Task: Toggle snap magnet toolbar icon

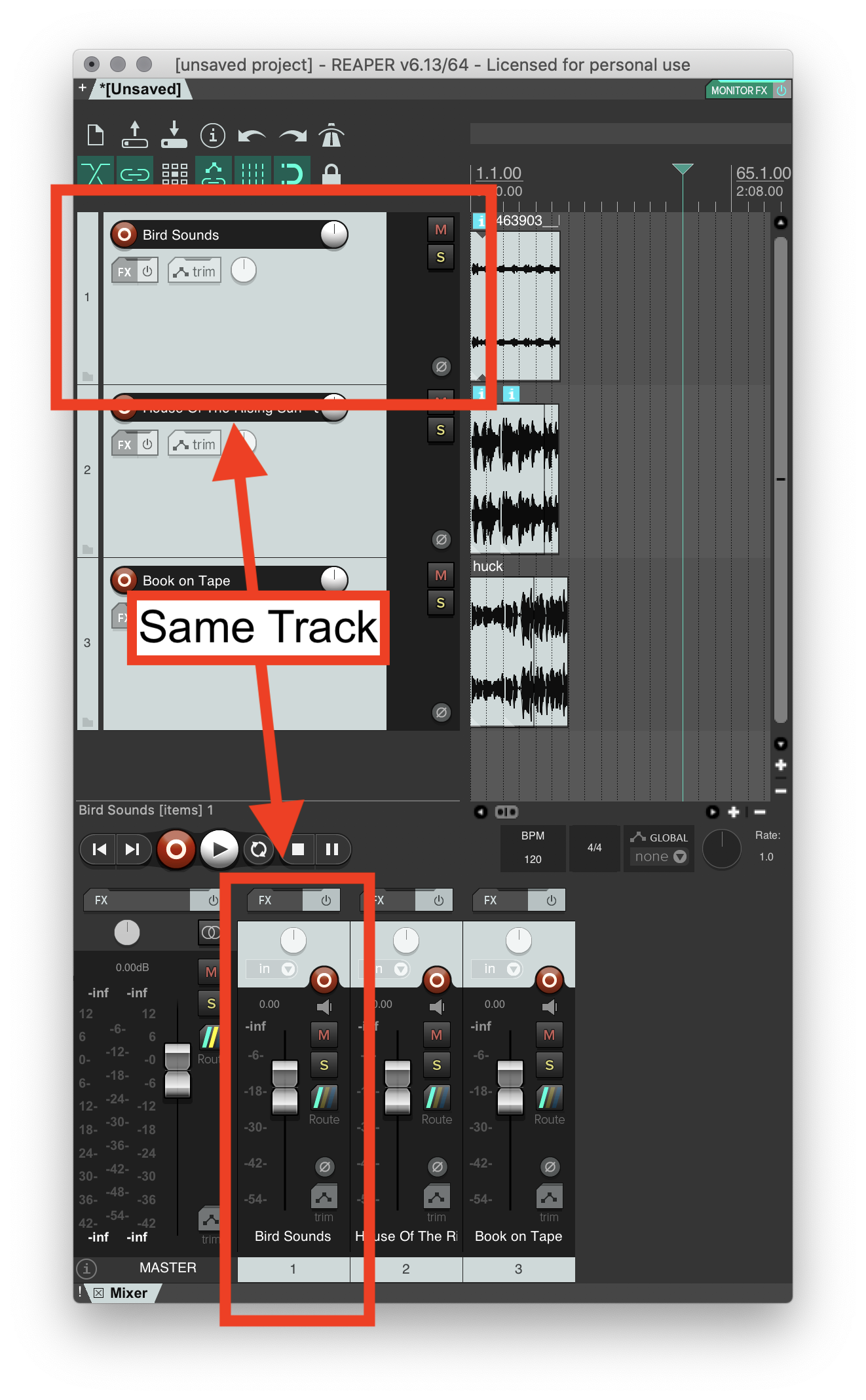Action: click(292, 172)
